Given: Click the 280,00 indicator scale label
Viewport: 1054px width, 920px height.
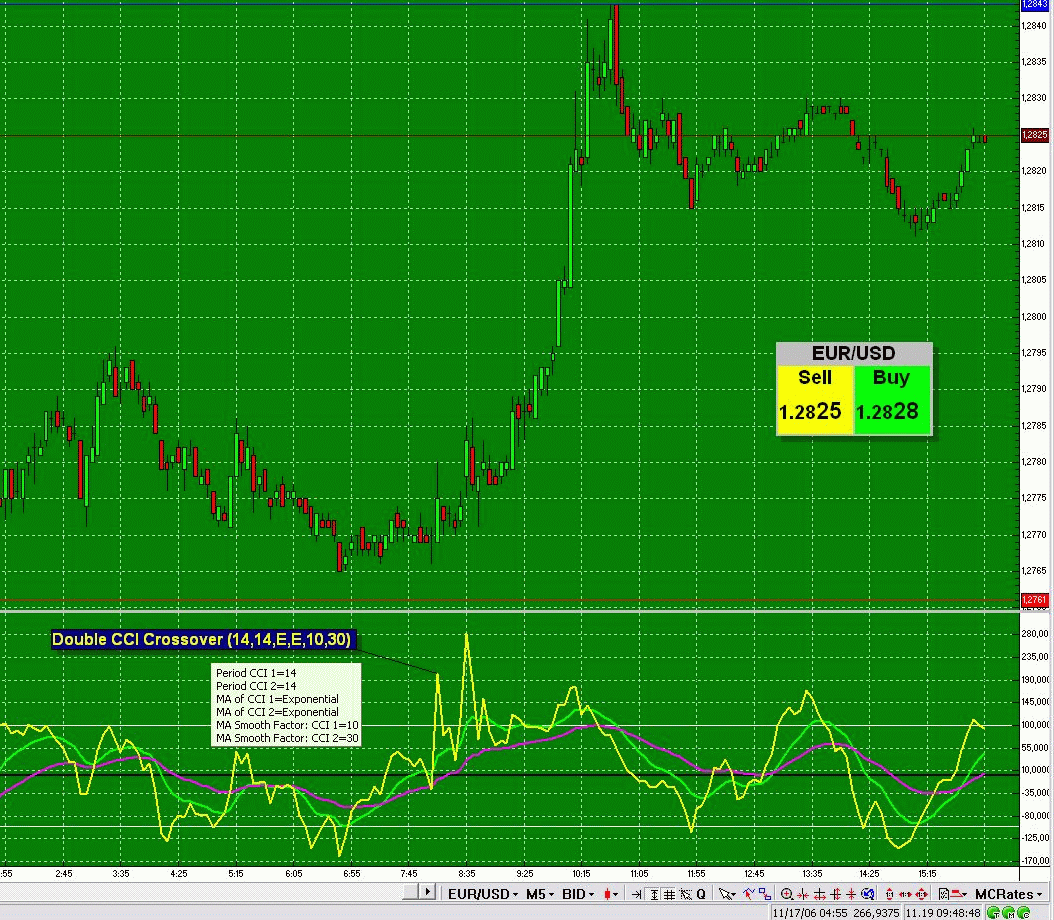Looking at the screenshot, I should click(1035, 634).
